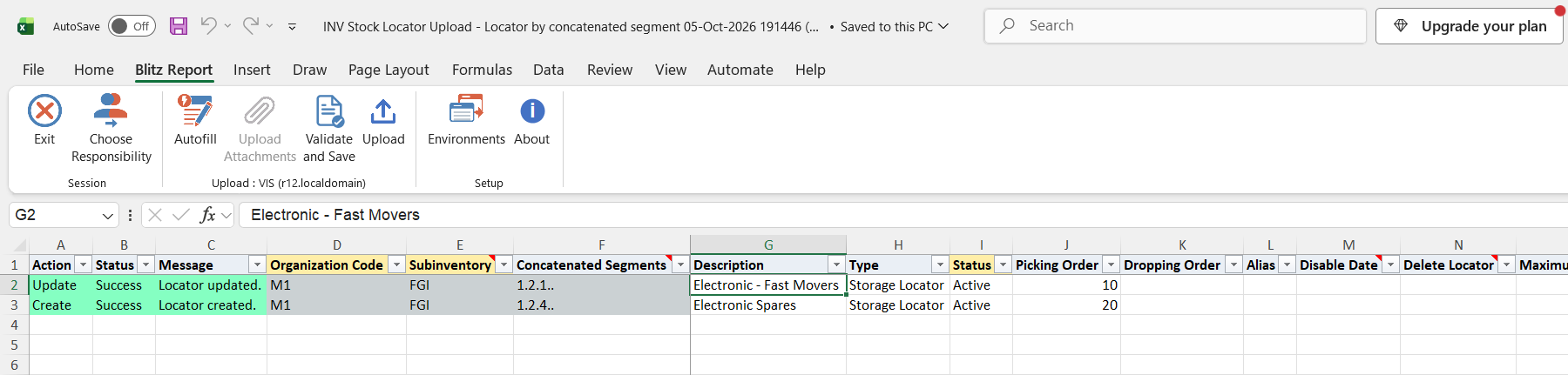Select 'Storage Locator' cell in row 2
This screenshot has height=375, width=1568.
[x=898, y=285]
